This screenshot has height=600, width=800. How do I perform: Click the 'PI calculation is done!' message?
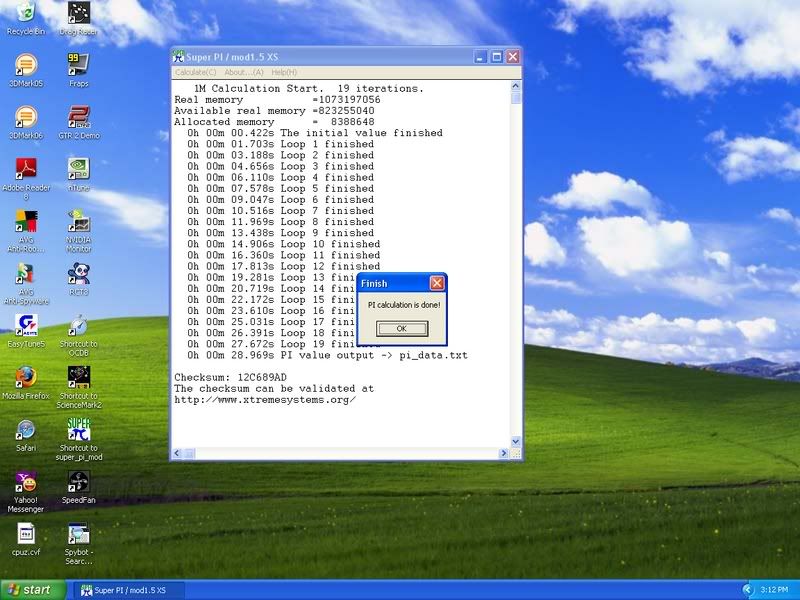click(x=404, y=305)
